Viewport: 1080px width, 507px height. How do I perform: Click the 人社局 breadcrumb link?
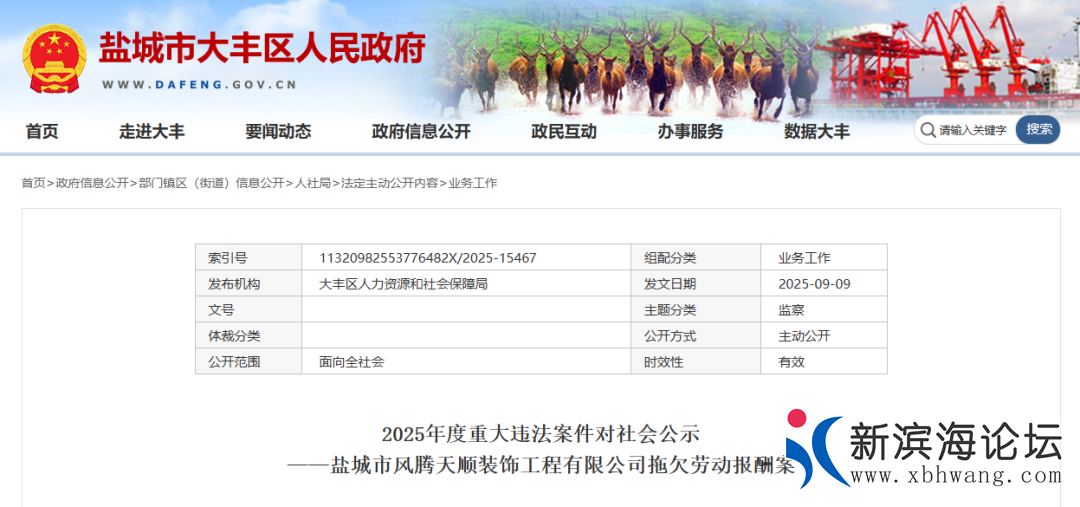312,183
